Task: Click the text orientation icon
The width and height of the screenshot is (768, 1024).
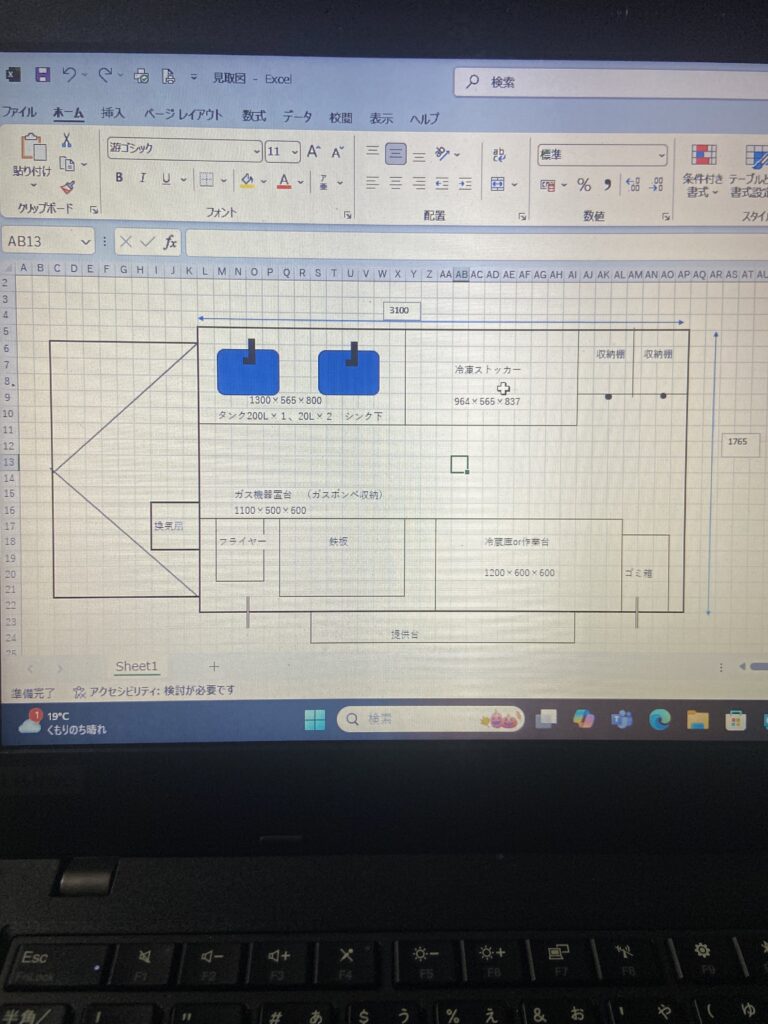Action: point(442,154)
